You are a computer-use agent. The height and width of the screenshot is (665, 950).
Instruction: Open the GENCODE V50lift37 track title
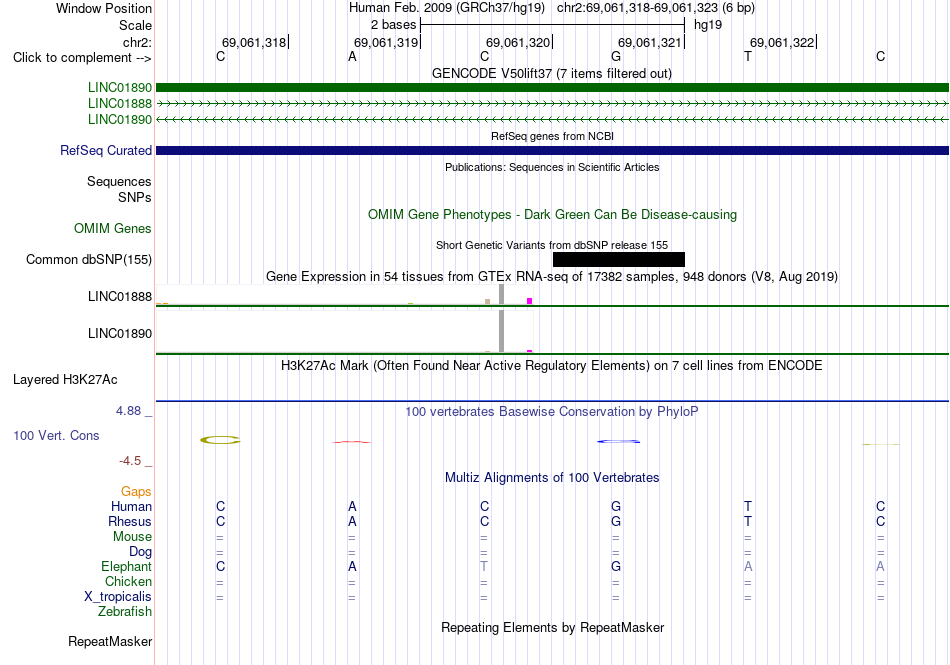(x=551, y=73)
